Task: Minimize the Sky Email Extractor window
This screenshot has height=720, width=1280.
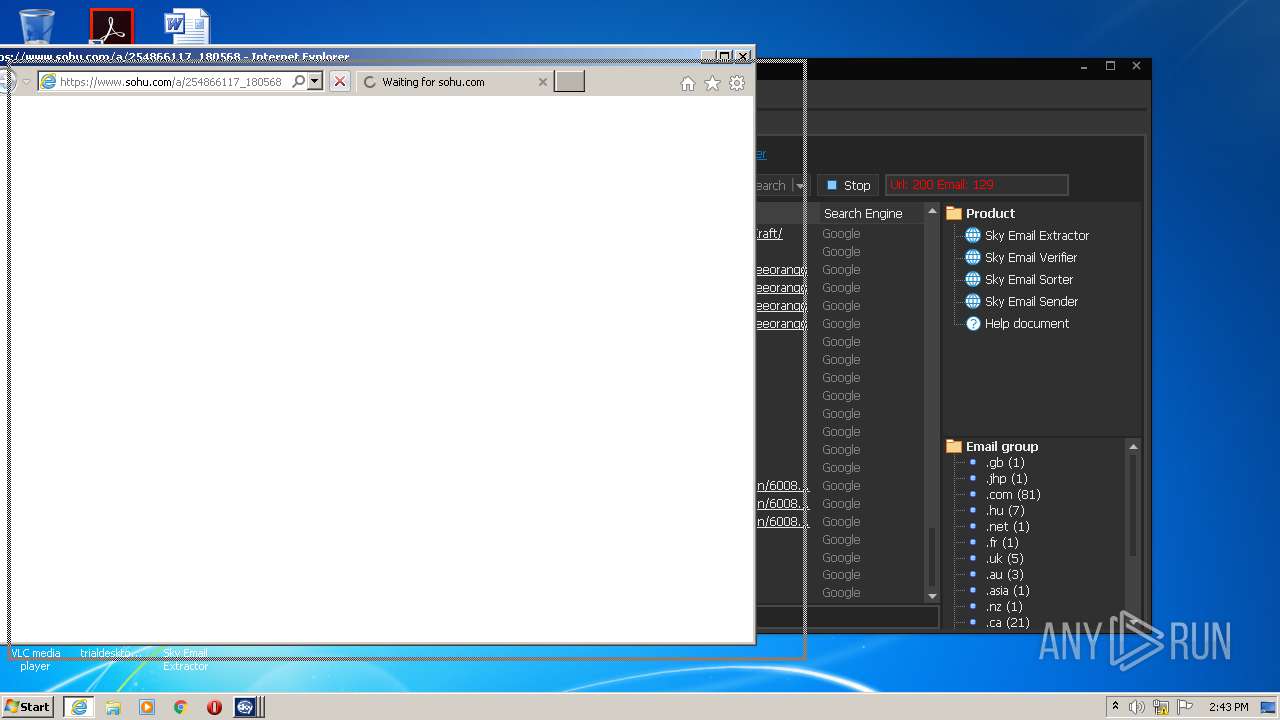Action: [x=1085, y=66]
